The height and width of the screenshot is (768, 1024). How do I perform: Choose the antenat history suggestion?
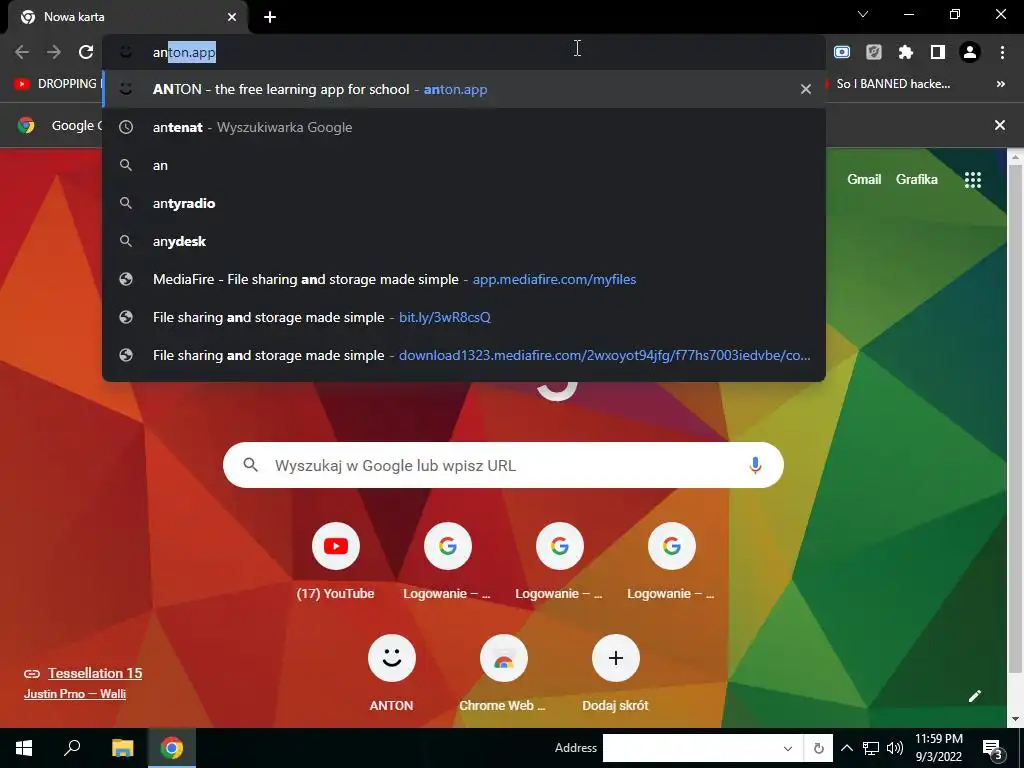464,127
